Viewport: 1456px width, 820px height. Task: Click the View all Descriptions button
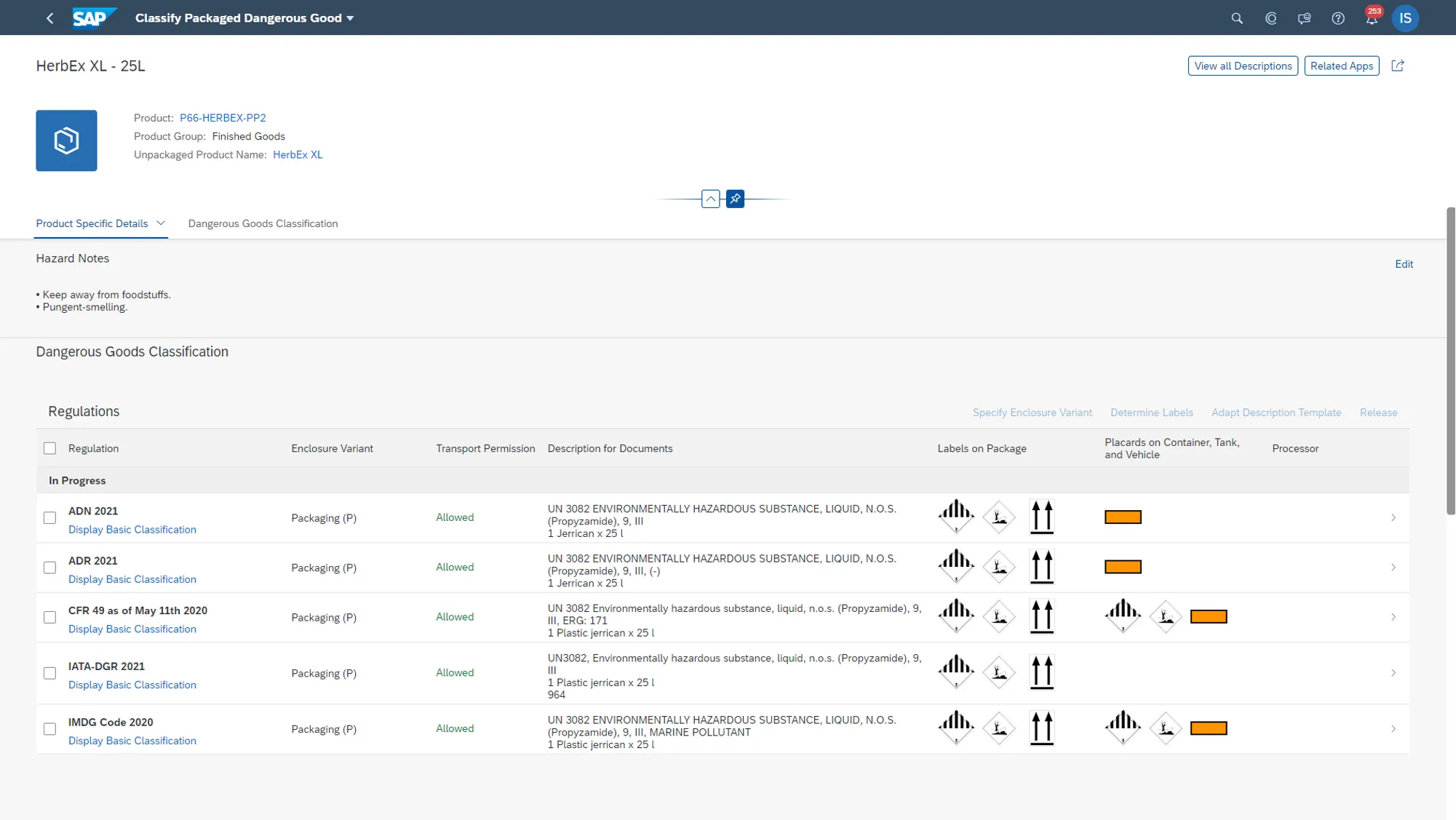pyautogui.click(x=1242, y=65)
